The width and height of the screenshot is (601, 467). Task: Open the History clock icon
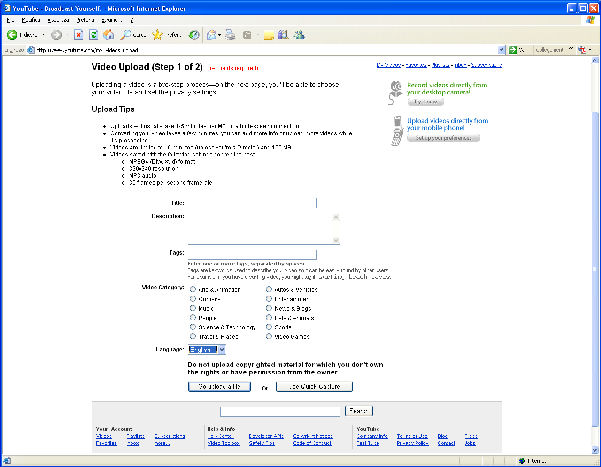[x=195, y=35]
